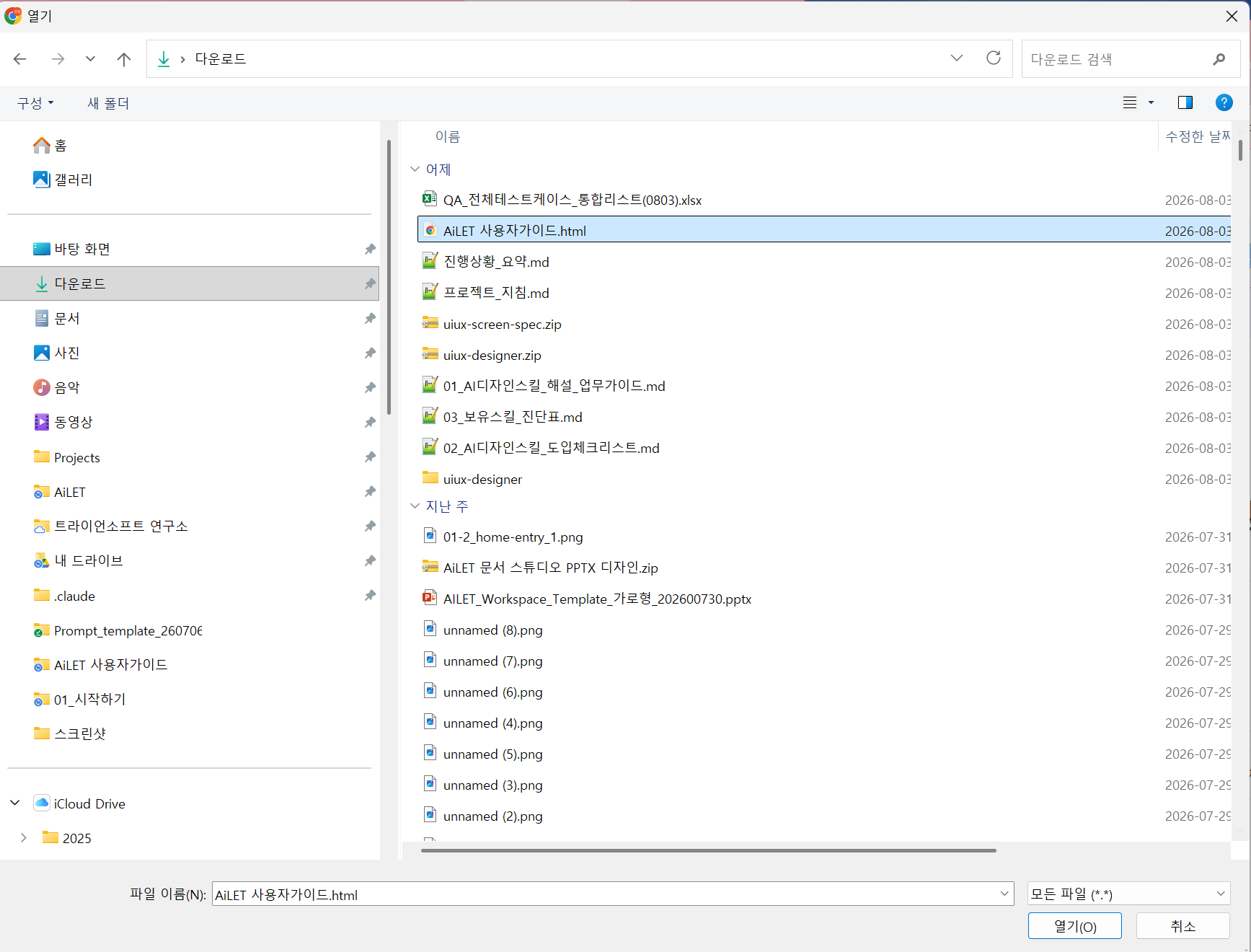Expand the address bar history dropdown
This screenshot has height=952, width=1251.
click(x=957, y=58)
